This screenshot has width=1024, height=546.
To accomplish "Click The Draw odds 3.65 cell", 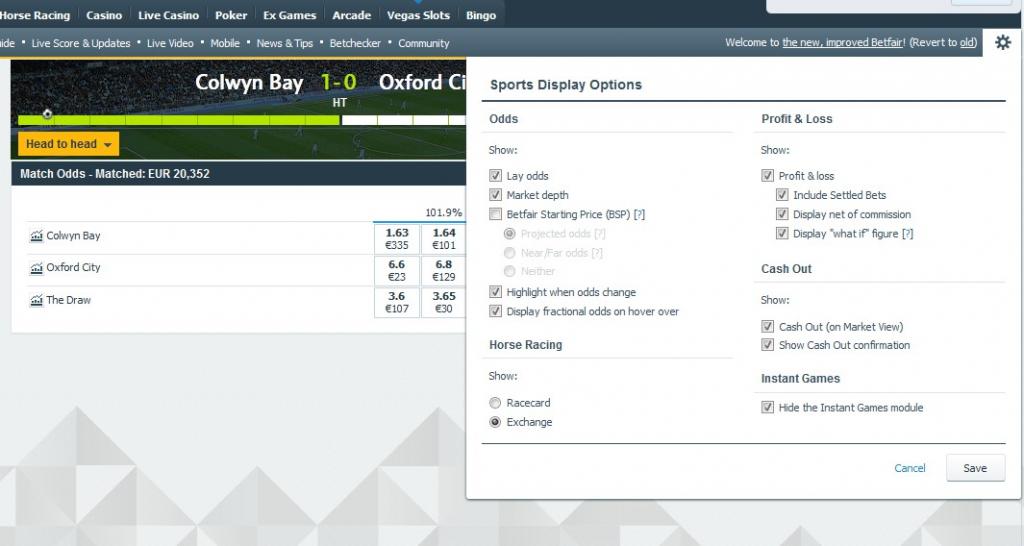I will click(443, 302).
